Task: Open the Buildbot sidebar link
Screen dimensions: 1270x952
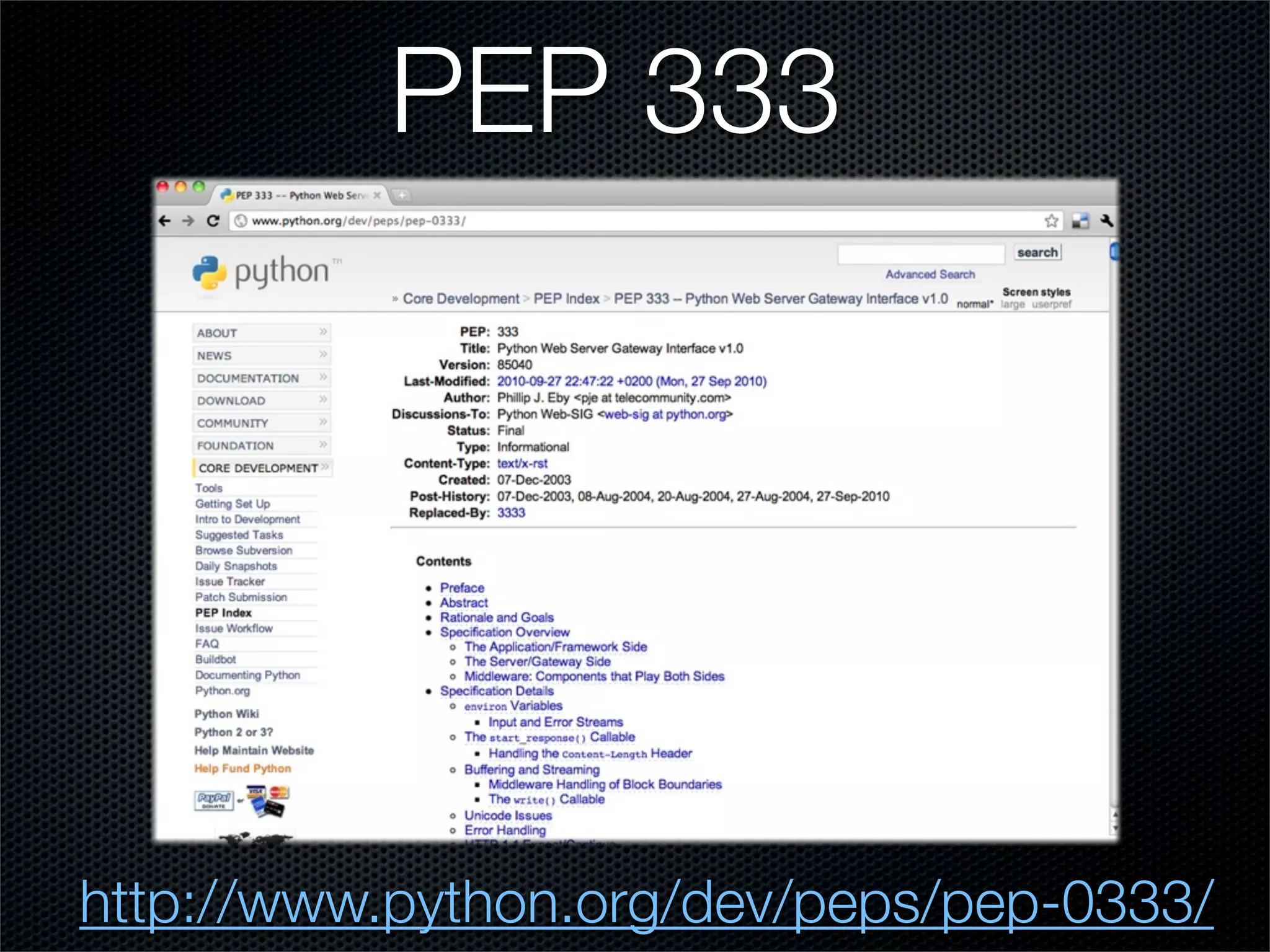Action: [x=215, y=659]
